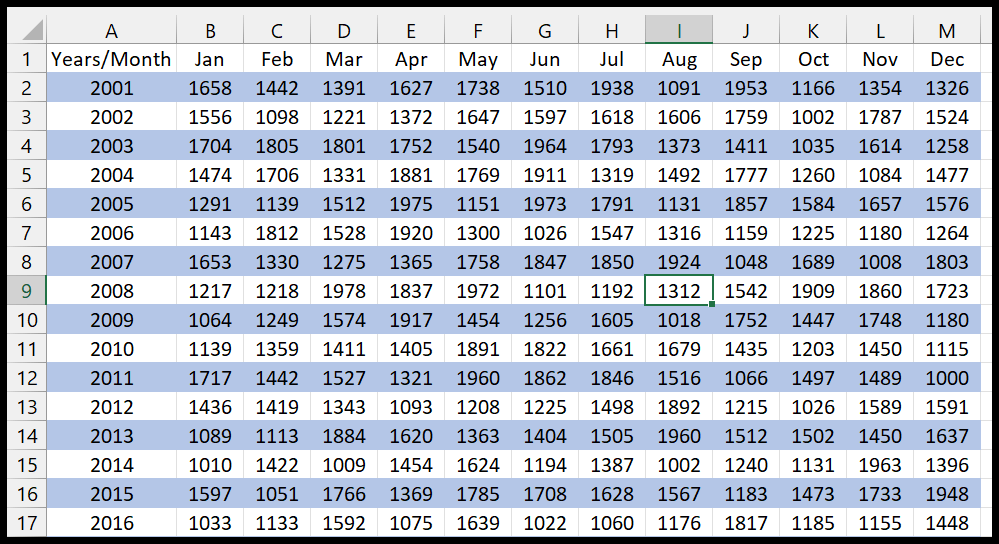Screen dimensions: 999x544
Task: Select row 13 header
Action: click(27, 407)
